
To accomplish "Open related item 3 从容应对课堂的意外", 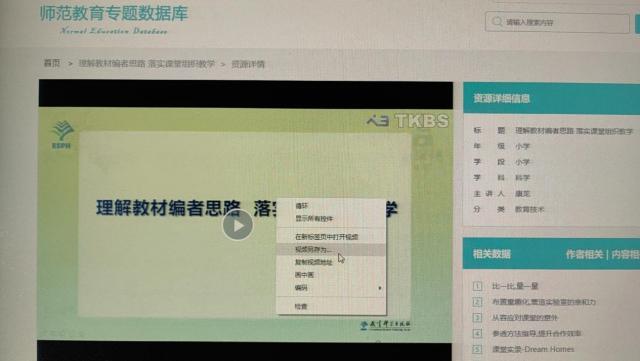I will click(x=525, y=318).
